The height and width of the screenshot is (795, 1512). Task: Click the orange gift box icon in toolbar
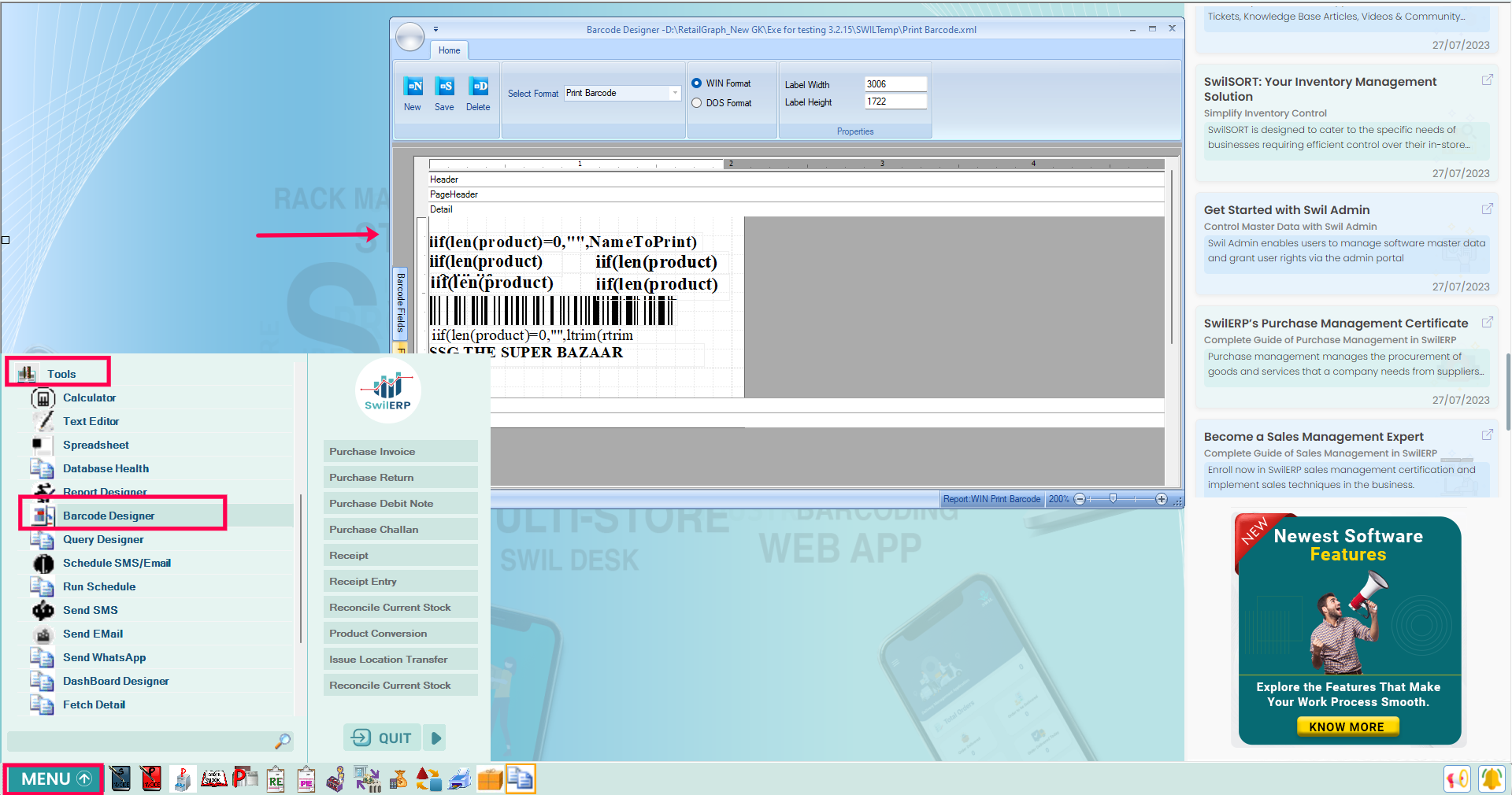[x=490, y=779]
